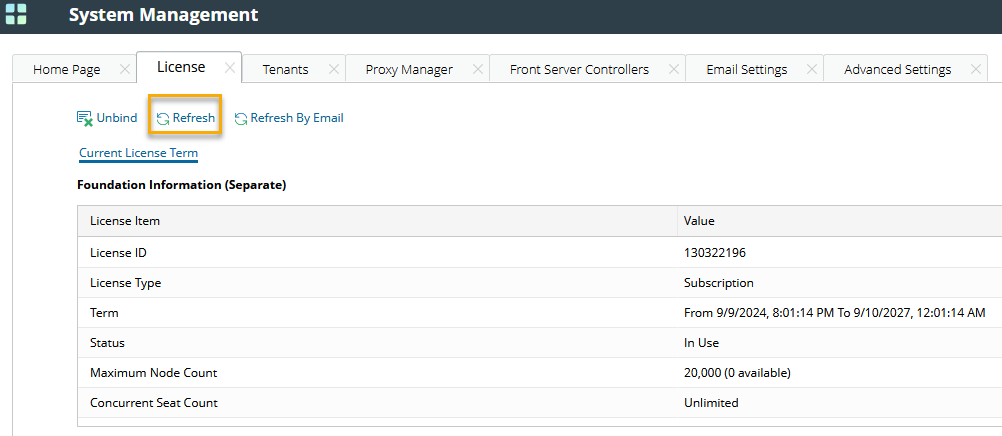Open the Tenants tab
Viewport: 1002px width, 436px height.
tap(285, 69)
